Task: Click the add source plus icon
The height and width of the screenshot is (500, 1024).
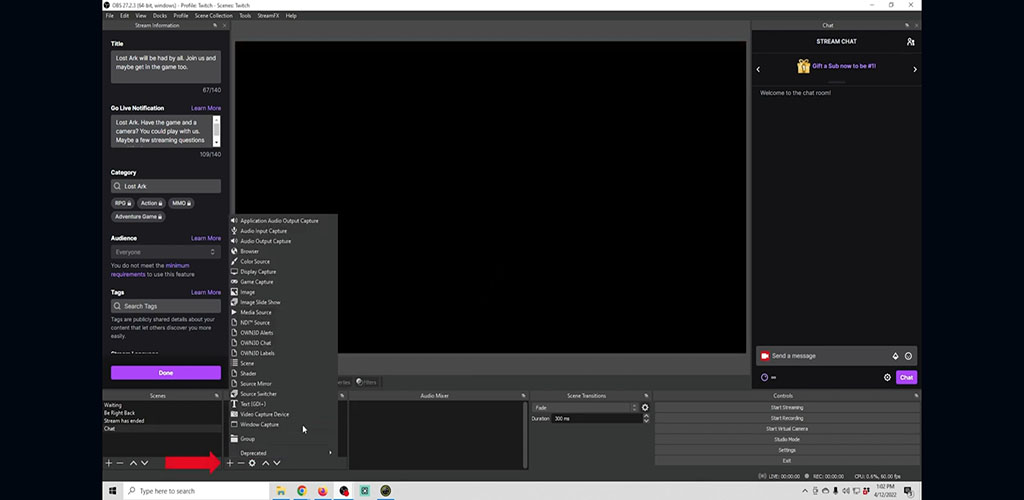Action: [230, 463]
